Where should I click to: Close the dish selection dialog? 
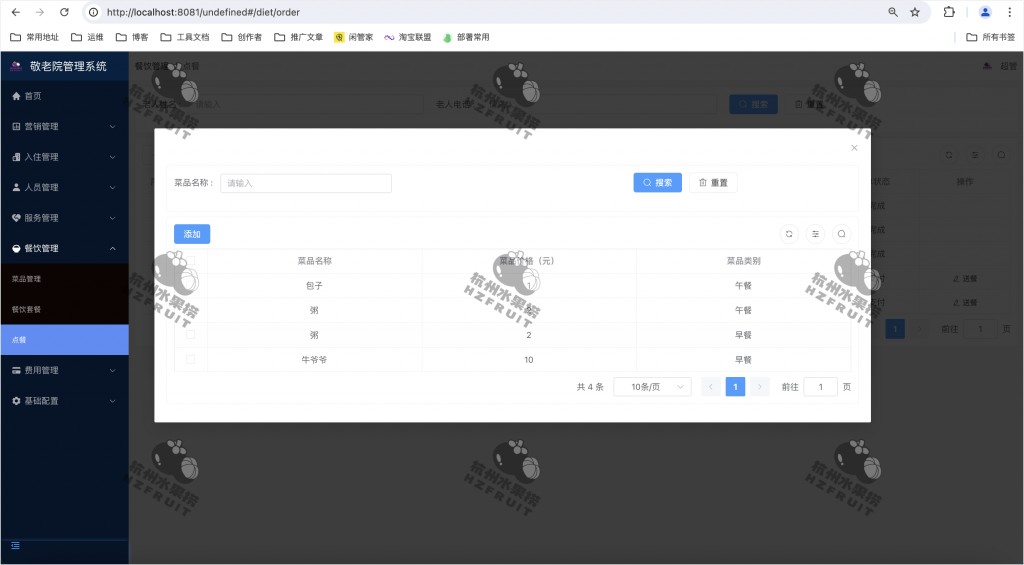click(854, 148)
